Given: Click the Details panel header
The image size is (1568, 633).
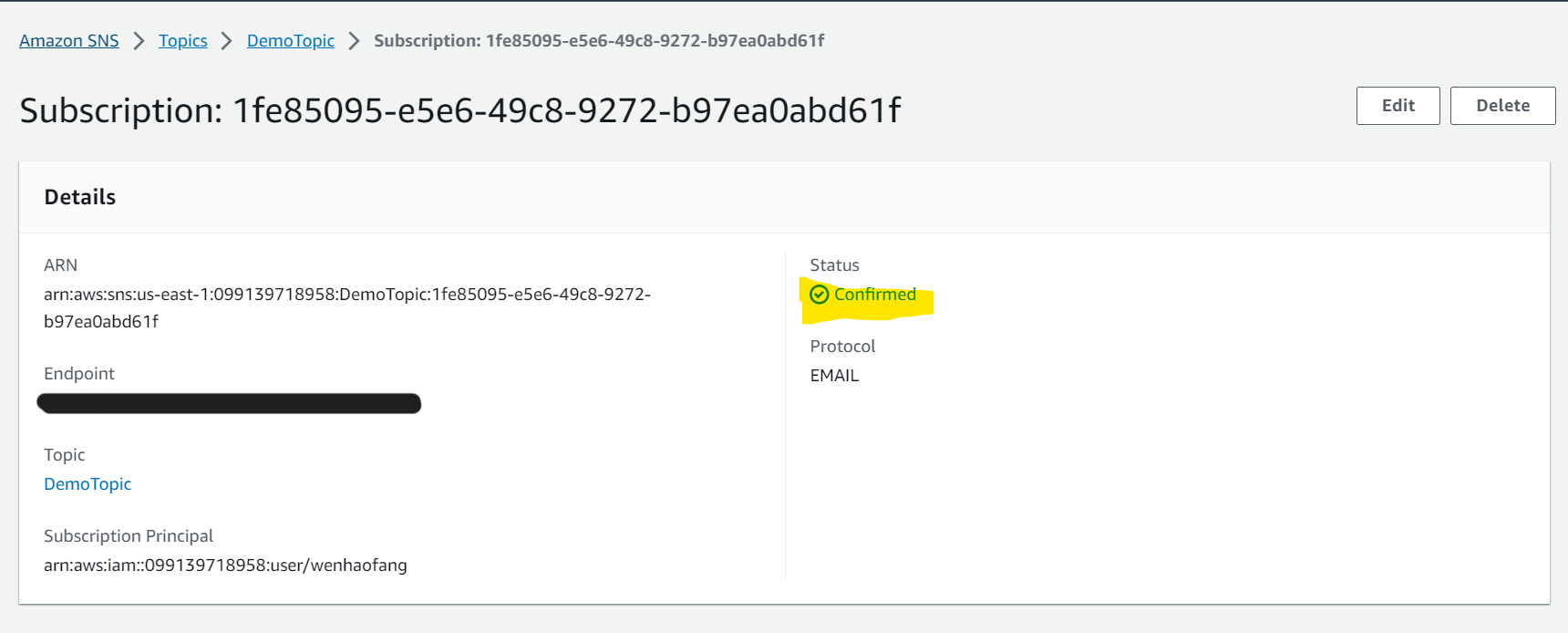Looking at the screenshot, I should [784, 197].
